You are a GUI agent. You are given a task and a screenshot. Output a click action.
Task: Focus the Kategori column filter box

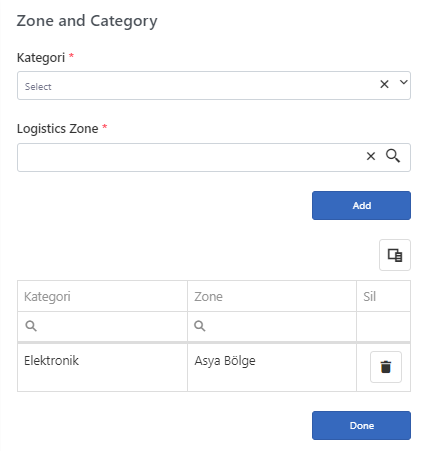coord(102,326)
